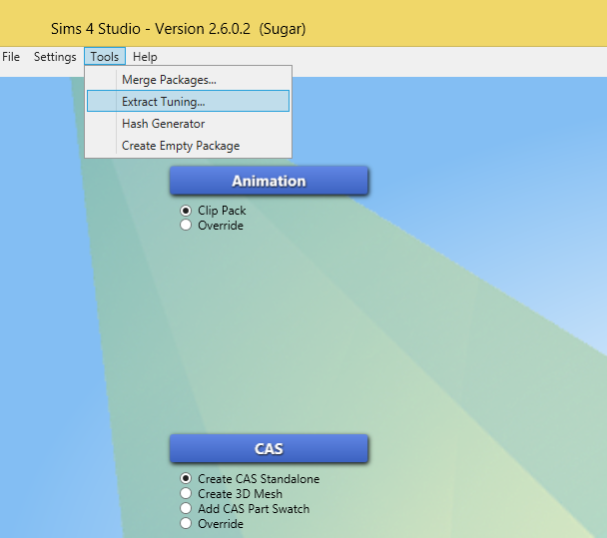The width and height of the screenshot is (607, 538).
Task: Open the Help menu
Action: [145, 57]
